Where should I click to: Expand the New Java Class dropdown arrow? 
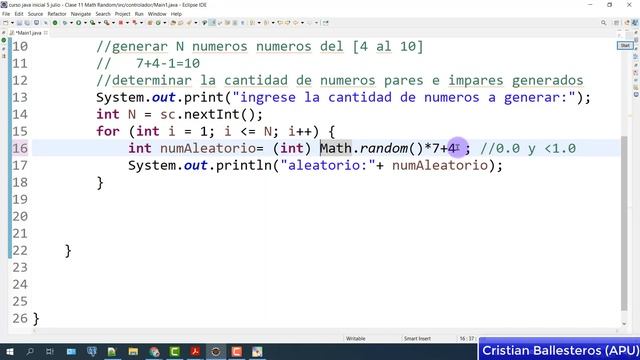[x=164, y=23]
